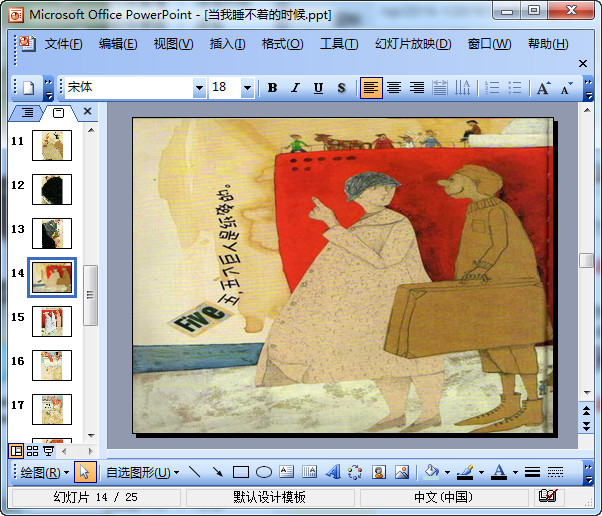Select slide 12 thumbnail
The width and height of the screenshot is (602, 516).
point(52,189)
